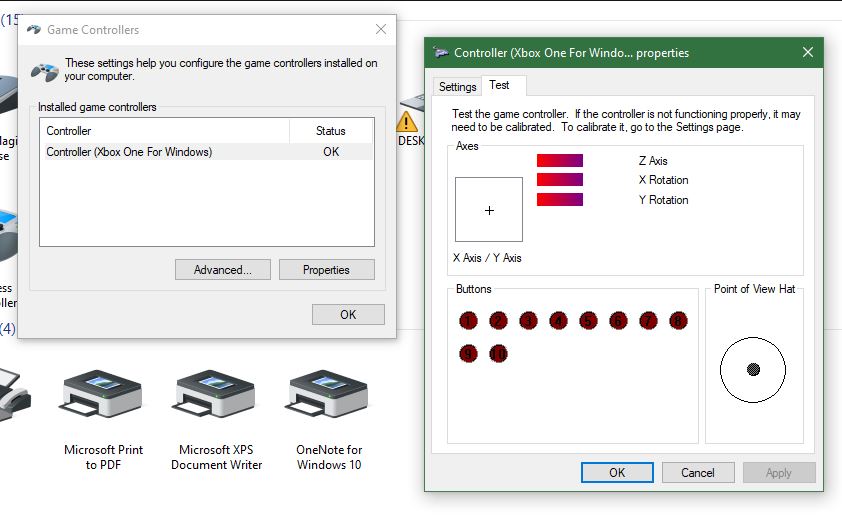
Task: Click button indicator 1 in the Buttons group
Action: [468, 321]
